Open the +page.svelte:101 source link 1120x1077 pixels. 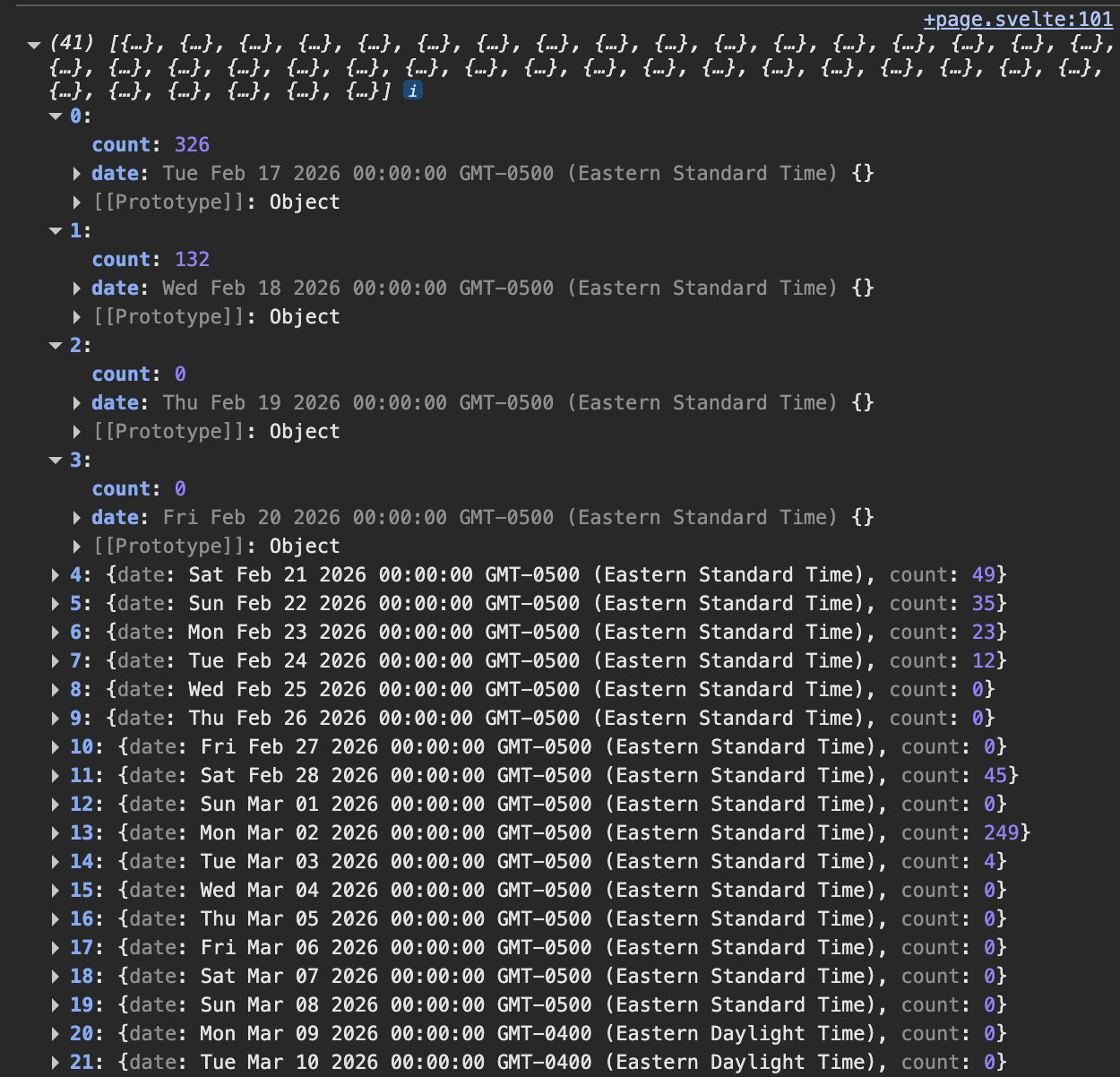pos(1018,20)
